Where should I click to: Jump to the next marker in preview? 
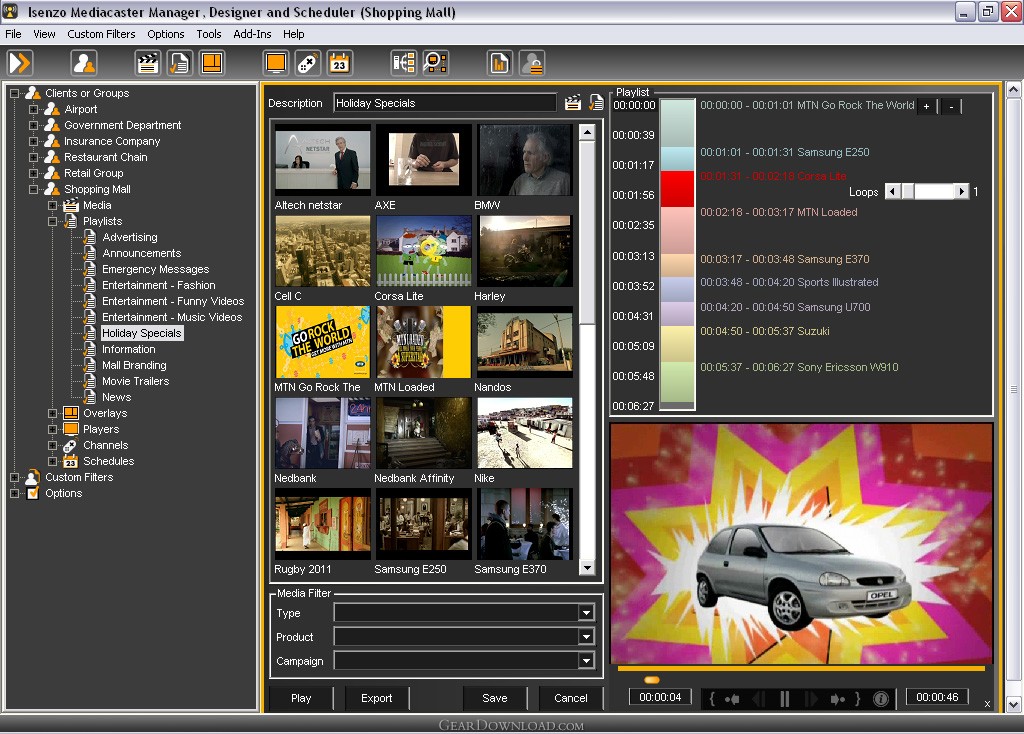[x=837, y=699]
